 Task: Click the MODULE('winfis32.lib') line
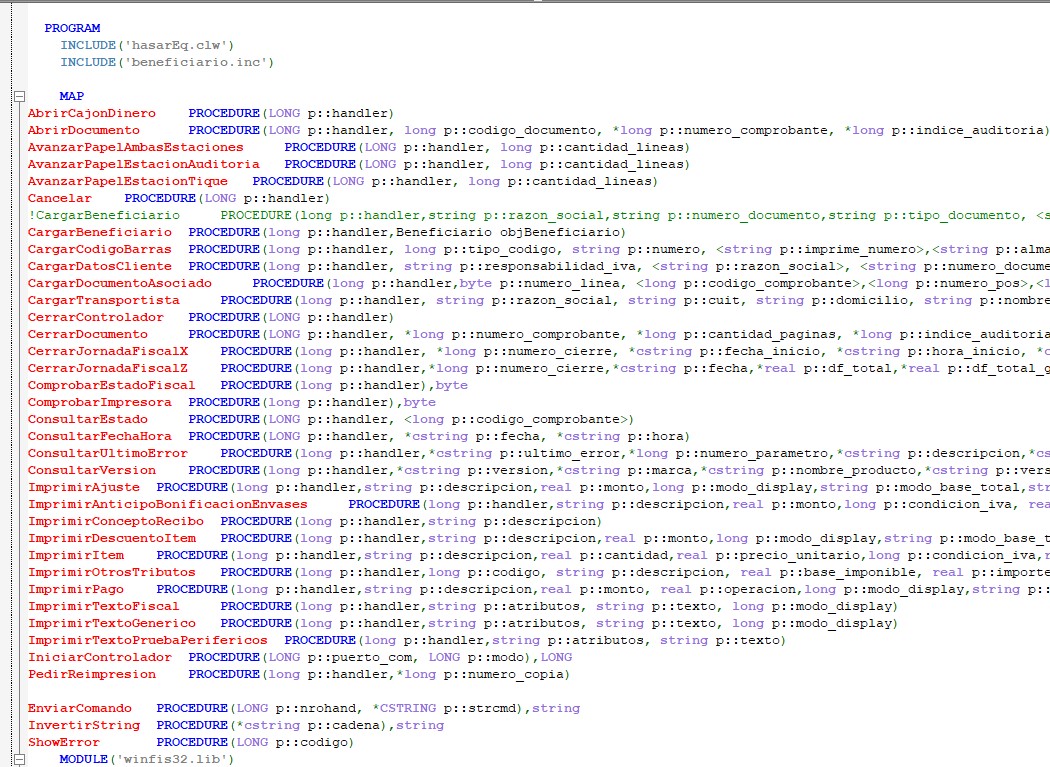pyautogui.click(x=146, y=759)
